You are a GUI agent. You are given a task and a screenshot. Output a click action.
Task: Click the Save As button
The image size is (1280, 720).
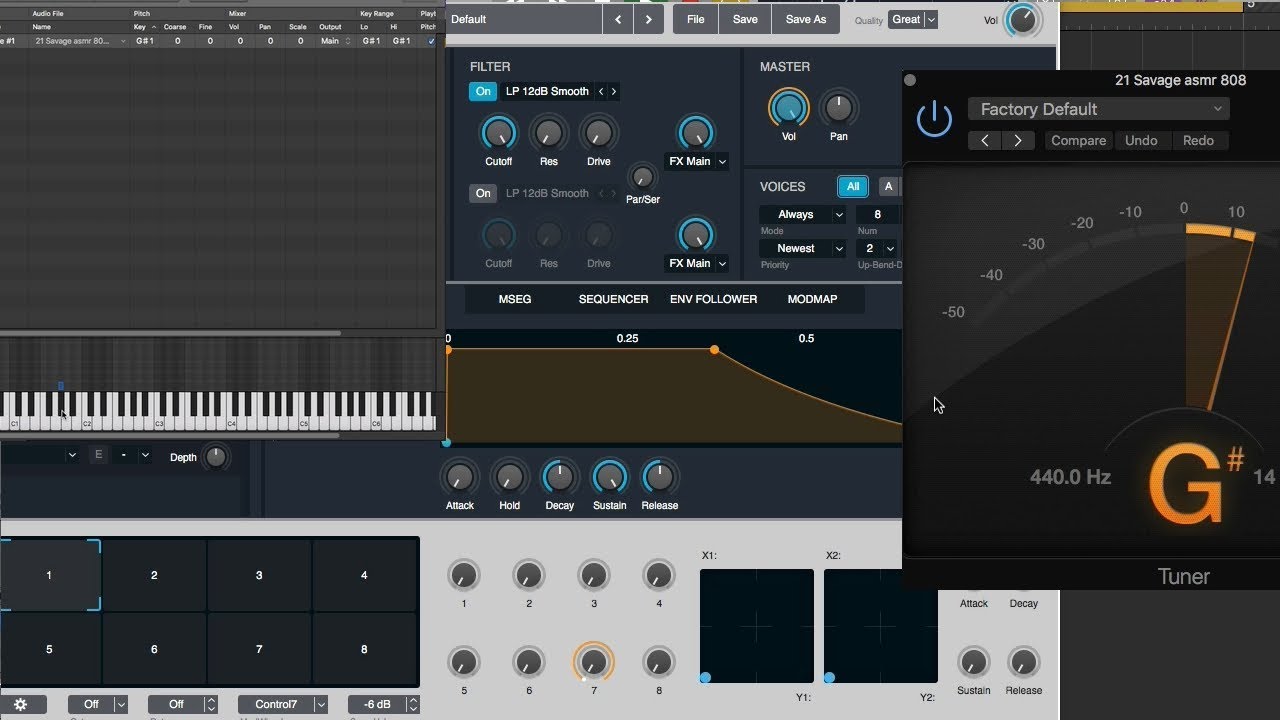[x=806, y=19]
